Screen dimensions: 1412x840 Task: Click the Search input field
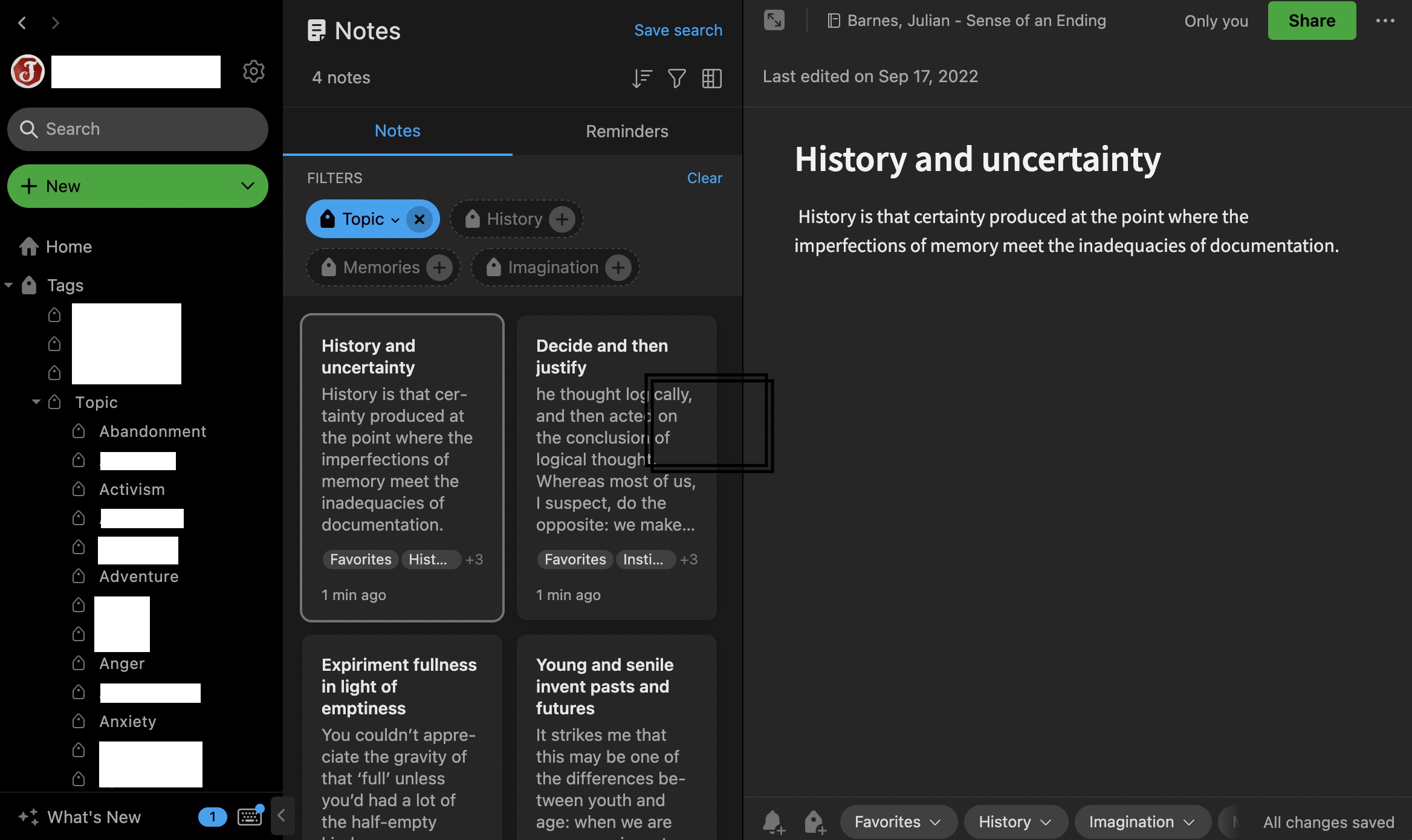pos(138,129)
